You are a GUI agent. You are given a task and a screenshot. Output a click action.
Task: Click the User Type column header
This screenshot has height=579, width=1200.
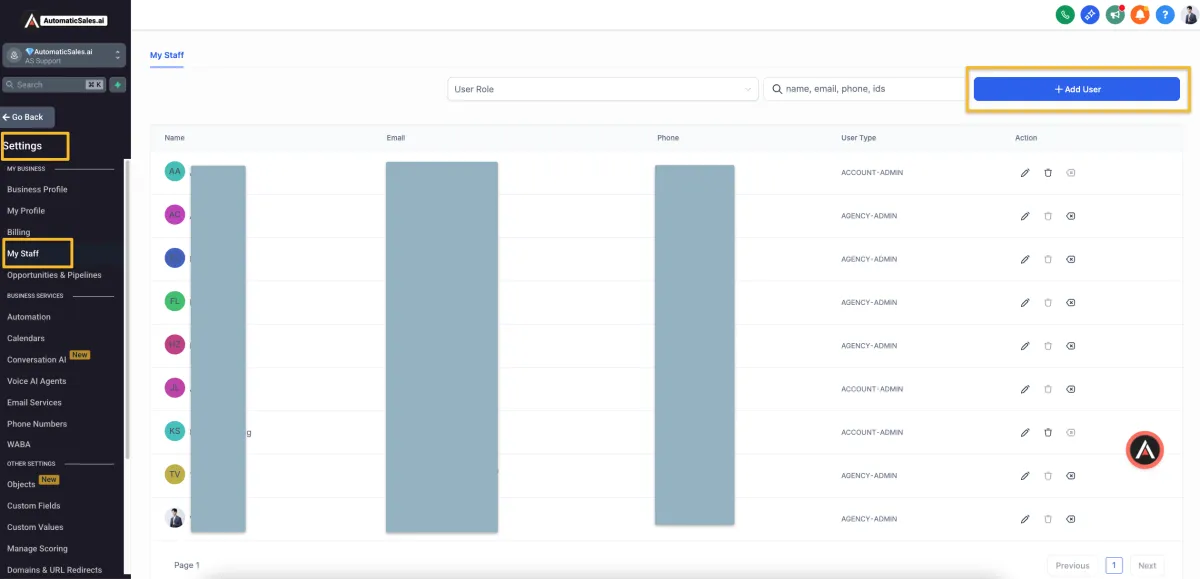click(858, 138)
